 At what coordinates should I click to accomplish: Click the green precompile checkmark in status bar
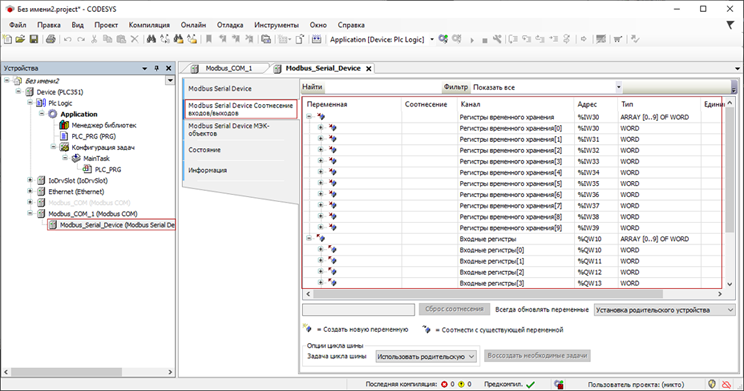pyautogui.click(x=530, y=384)
